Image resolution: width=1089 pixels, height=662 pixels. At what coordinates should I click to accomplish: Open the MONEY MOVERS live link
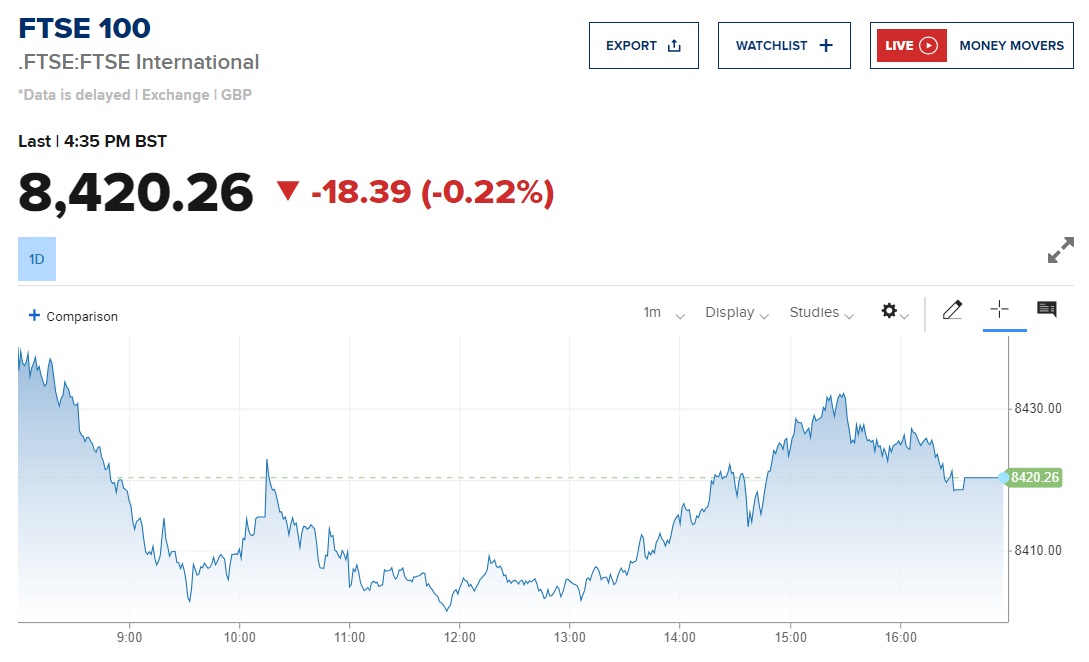[x=1011, y=46]
